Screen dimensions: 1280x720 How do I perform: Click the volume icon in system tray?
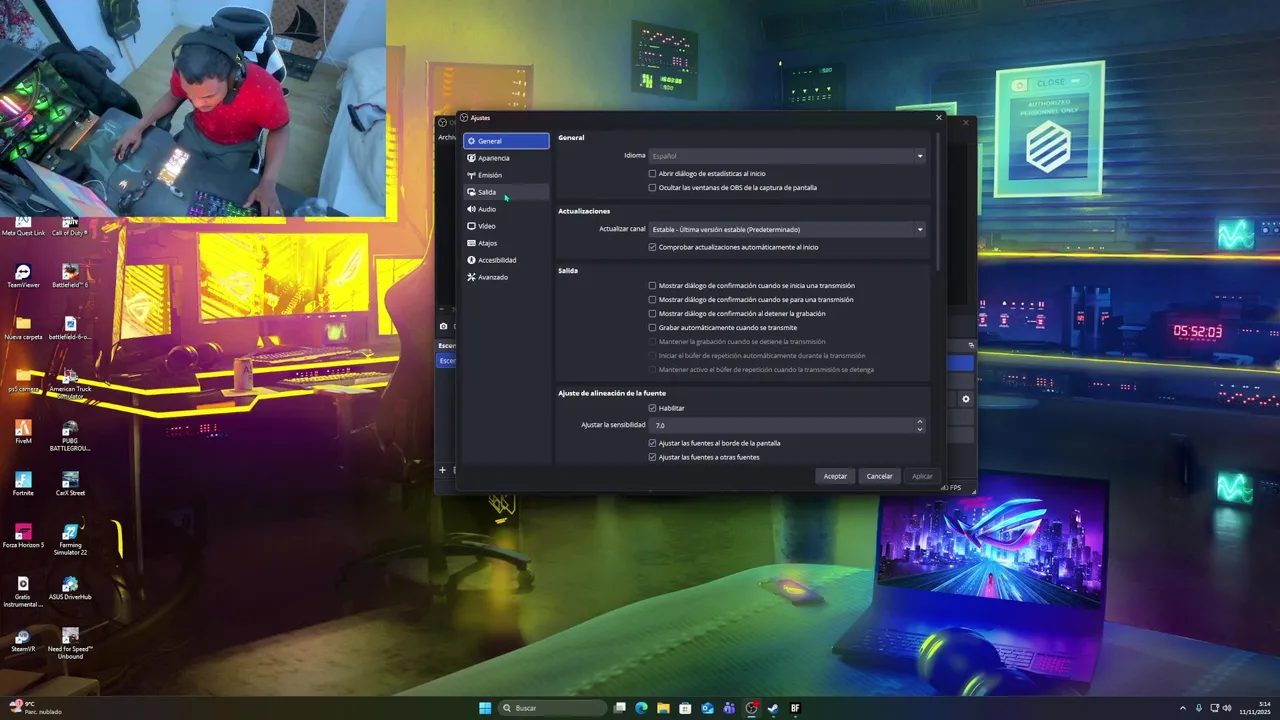click(1227, 708)
